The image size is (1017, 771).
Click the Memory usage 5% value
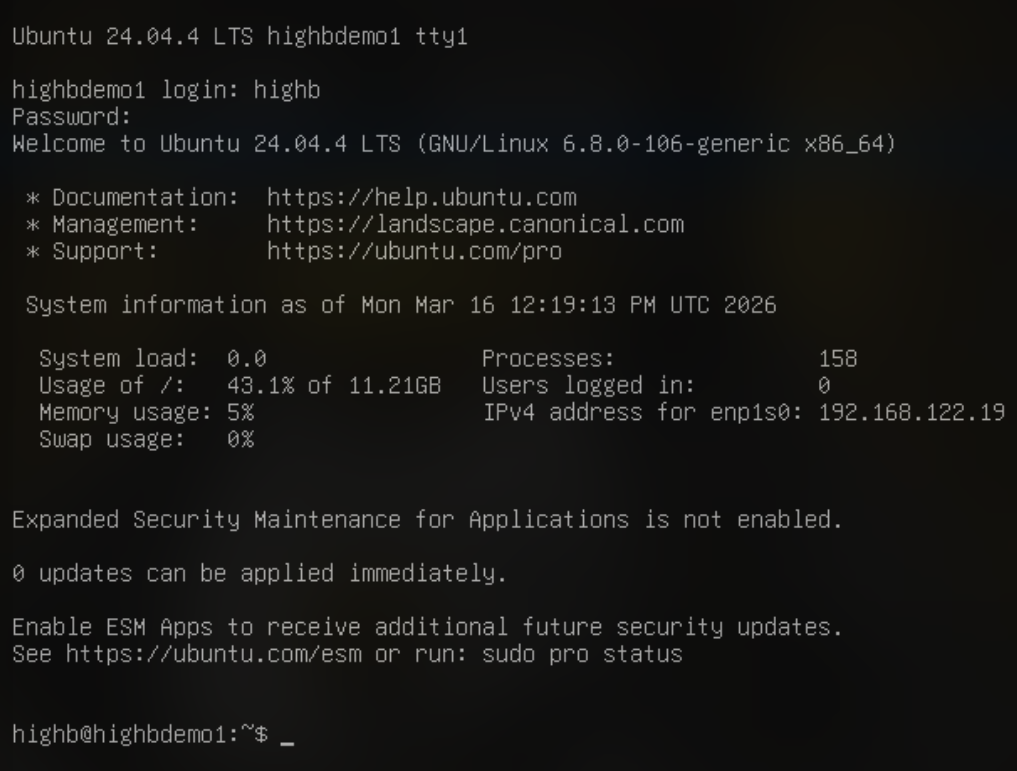tap(241, 413)
